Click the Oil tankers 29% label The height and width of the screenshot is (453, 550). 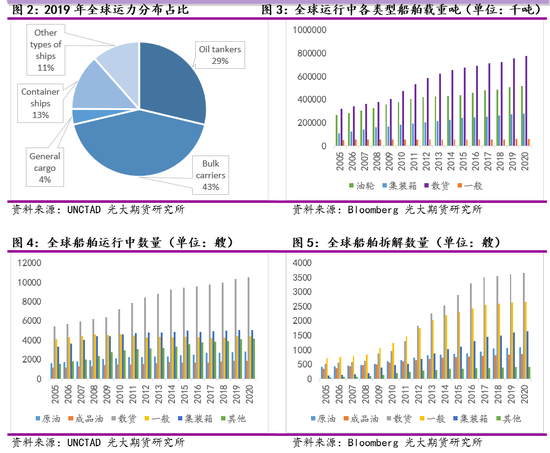click(220, 55)
